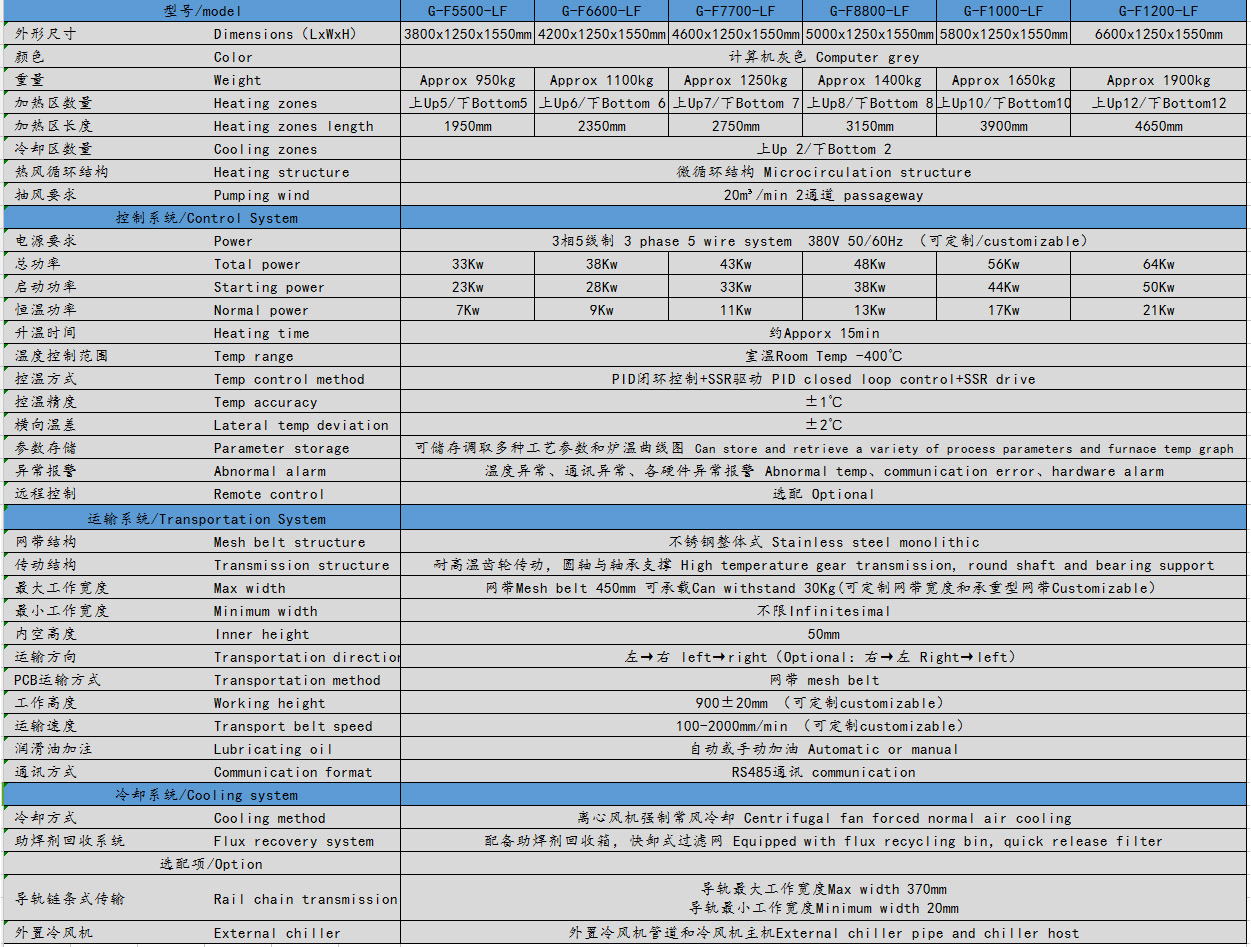The image size is (1251, 947).
Task: Click the Computer grey color cell
Action: pos(824,57)
